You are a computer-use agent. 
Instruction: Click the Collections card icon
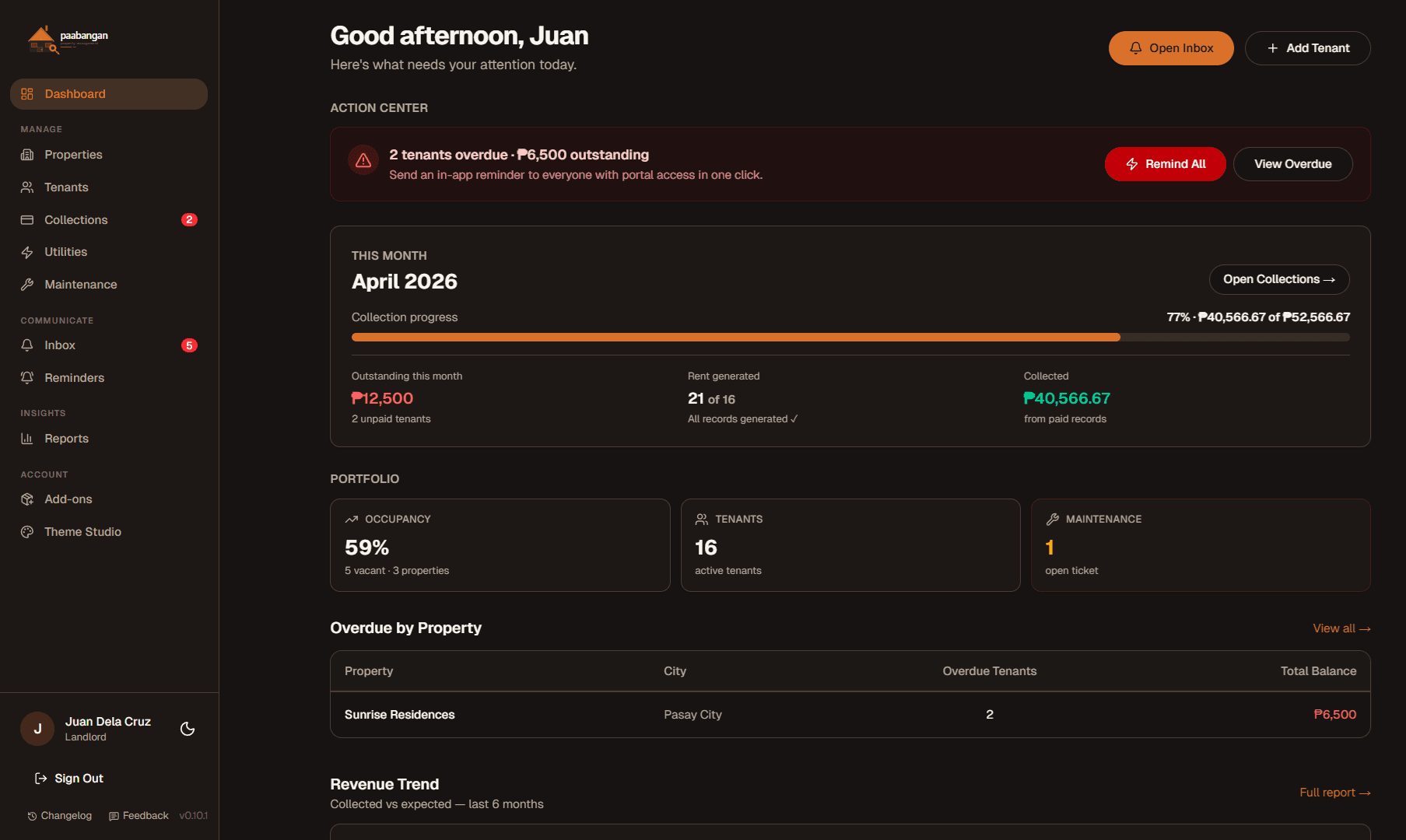pos(27,220)
